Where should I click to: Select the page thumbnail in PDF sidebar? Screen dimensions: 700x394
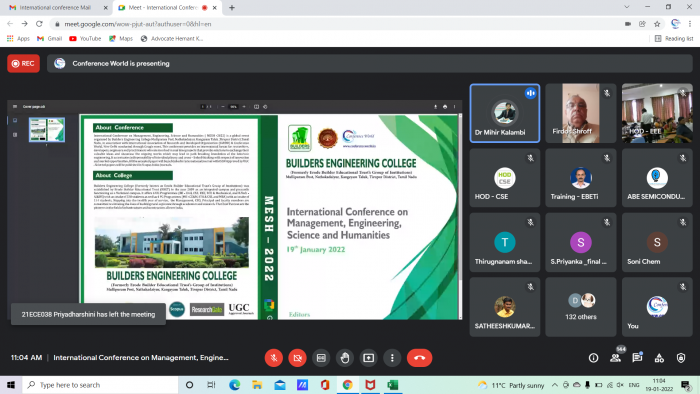pos(47,130)
